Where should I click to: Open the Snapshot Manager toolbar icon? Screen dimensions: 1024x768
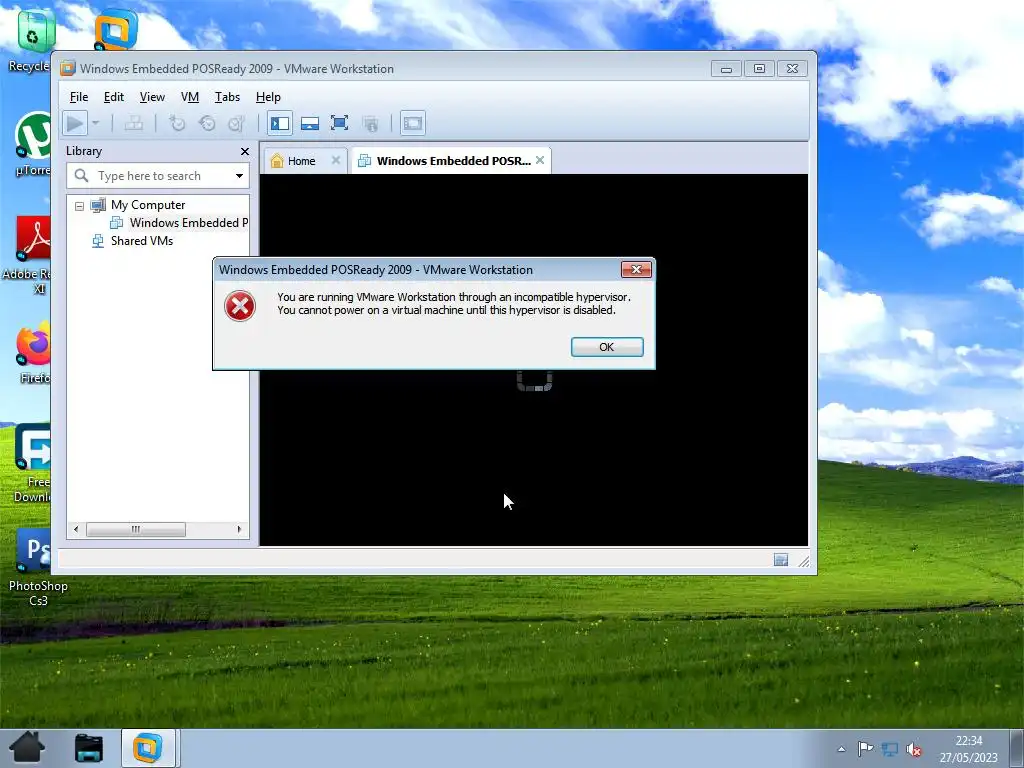click(236, 123)
